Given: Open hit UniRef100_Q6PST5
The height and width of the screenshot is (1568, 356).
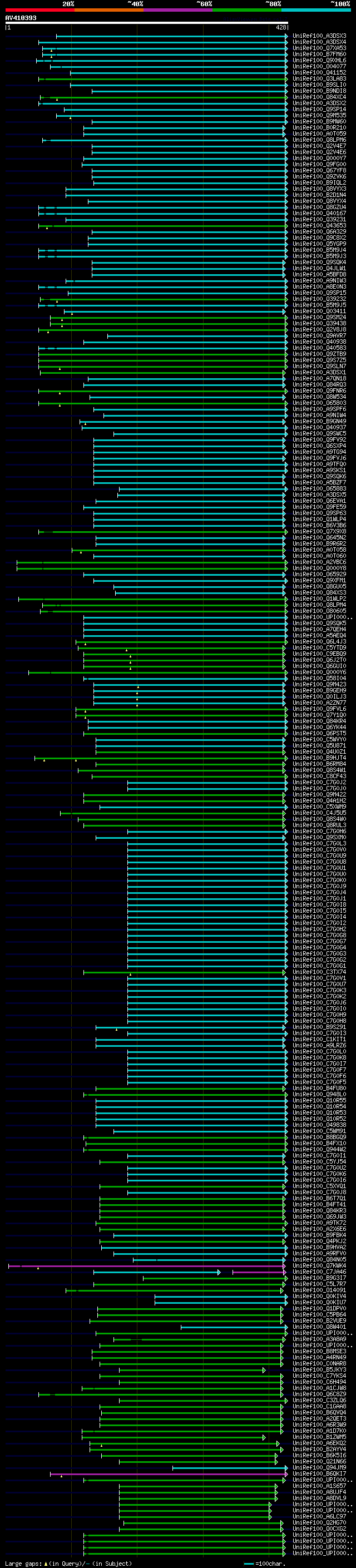Looking at the screenshot, I should [x=319, y=733].
